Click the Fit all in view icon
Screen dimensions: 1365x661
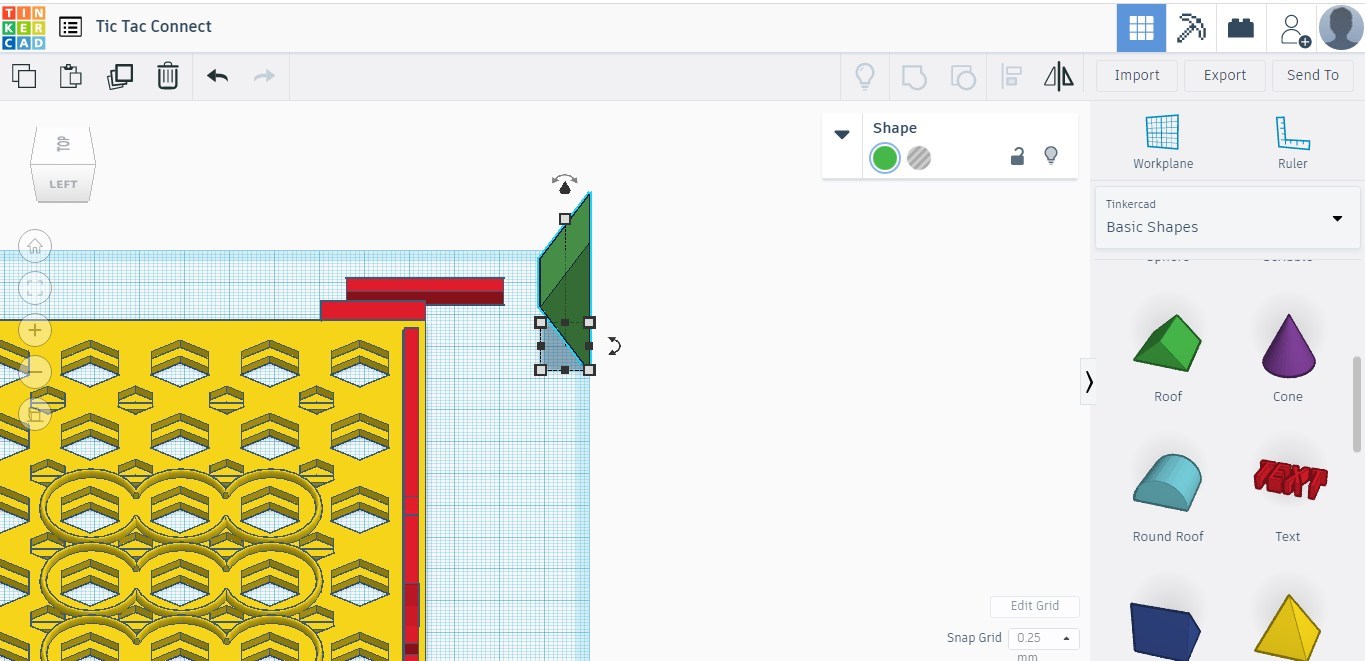point(35,288)
